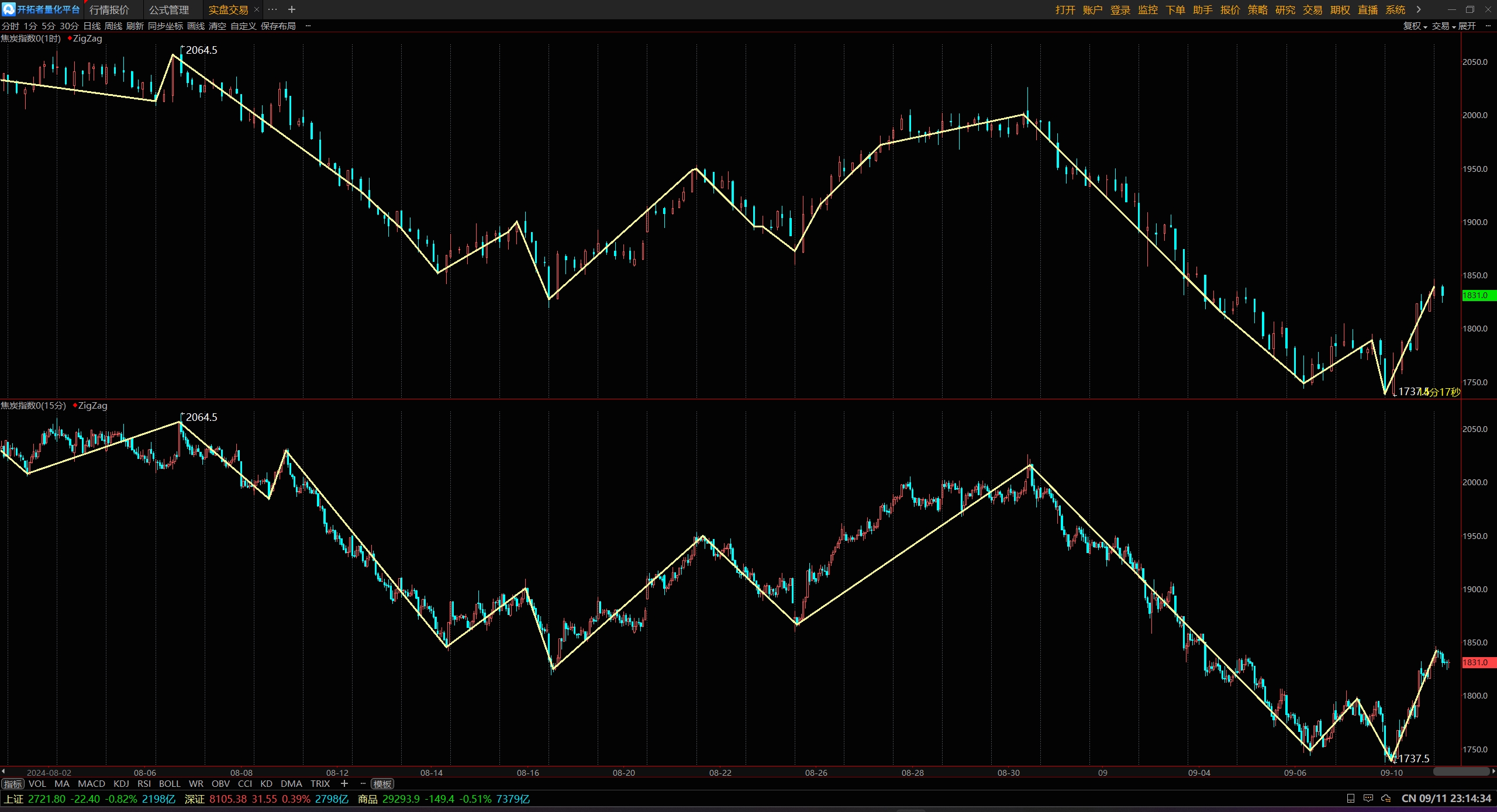Screen dimensions: 1497x812
Task: Open the 报价 menu
Action: [1230, 10]
